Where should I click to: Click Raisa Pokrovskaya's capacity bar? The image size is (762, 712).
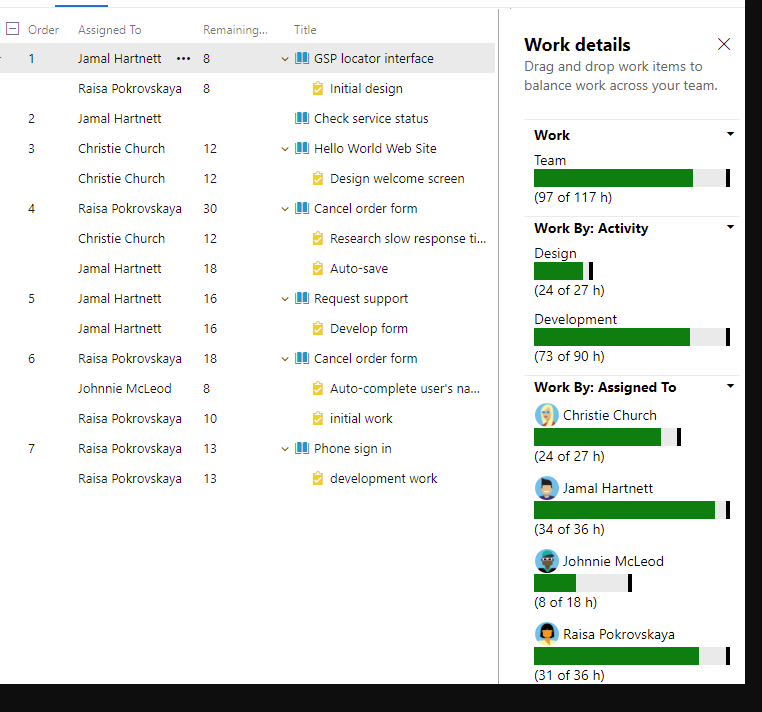click(632, 656)
